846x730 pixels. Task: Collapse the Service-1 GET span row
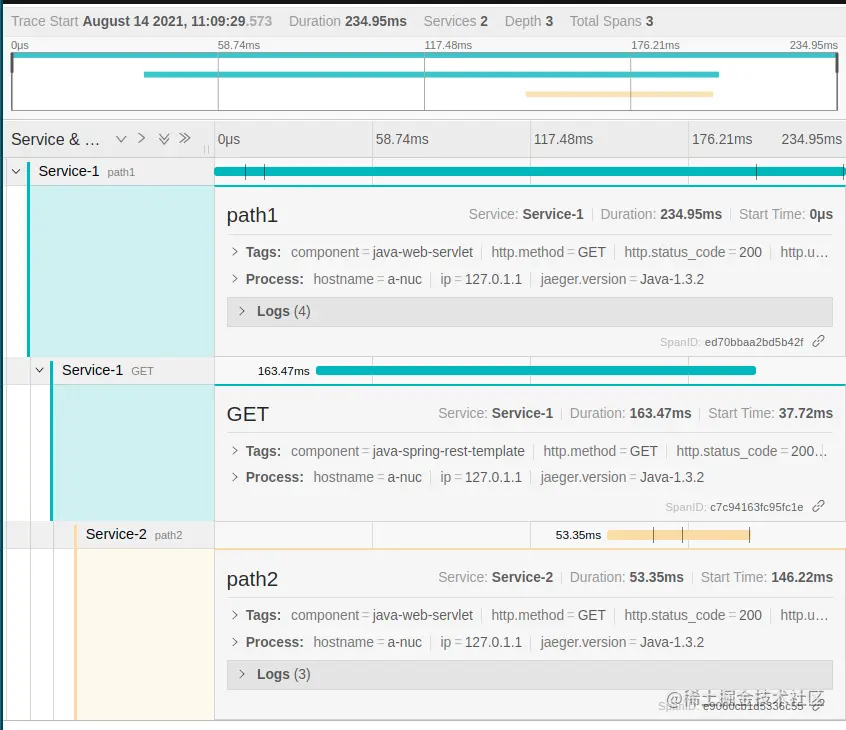click(x=39, y=370)
